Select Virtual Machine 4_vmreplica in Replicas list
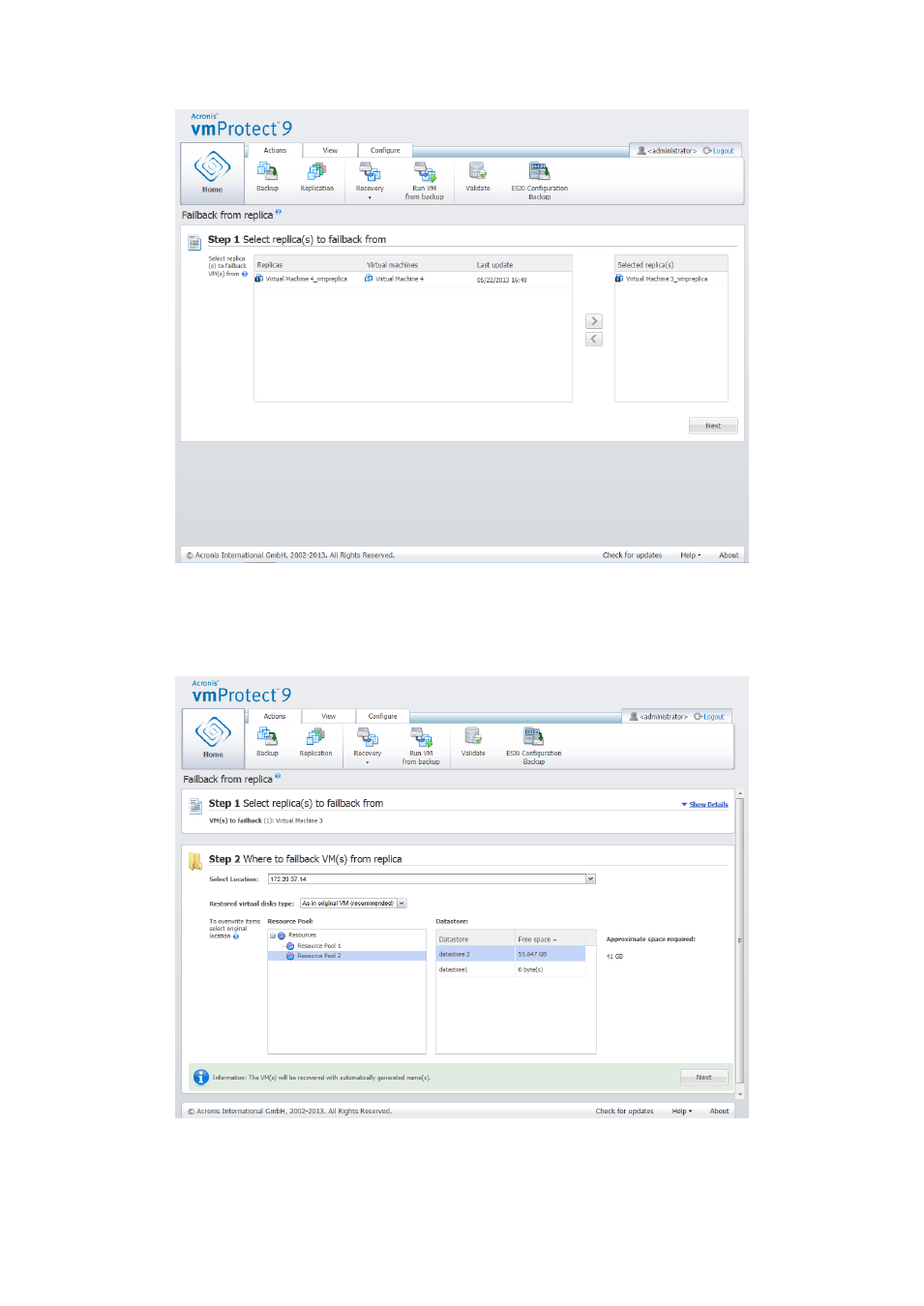Screen dimensions: 924x1306 [306, 279]
